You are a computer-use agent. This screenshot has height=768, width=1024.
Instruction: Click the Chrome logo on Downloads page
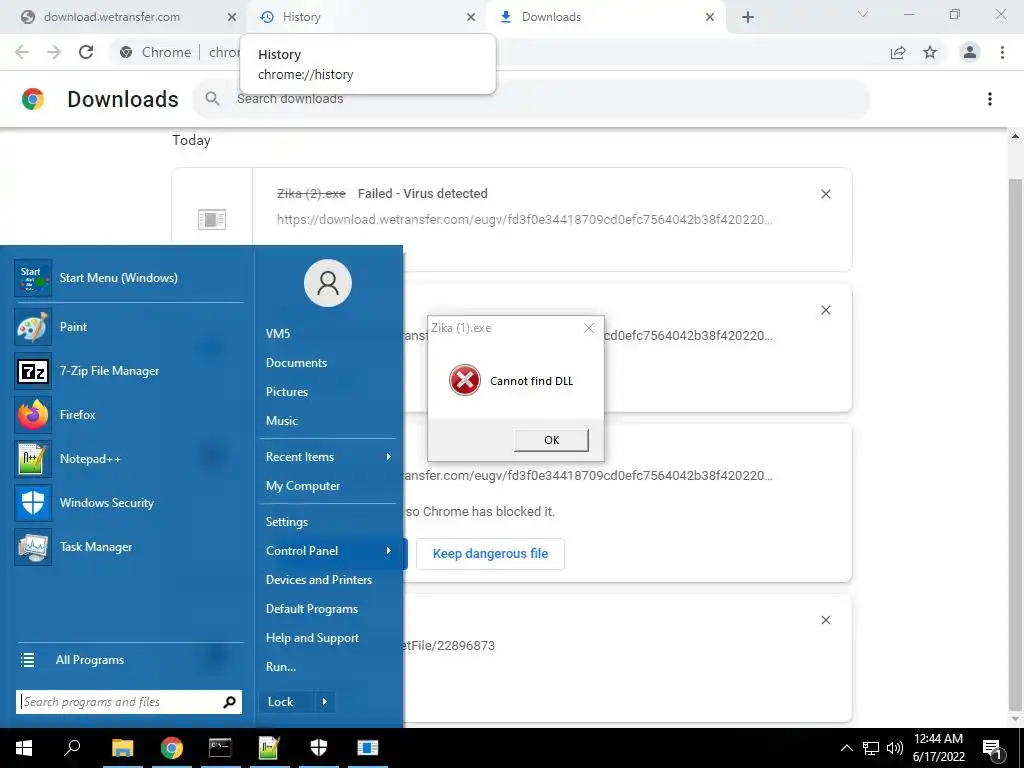point(33,99)
